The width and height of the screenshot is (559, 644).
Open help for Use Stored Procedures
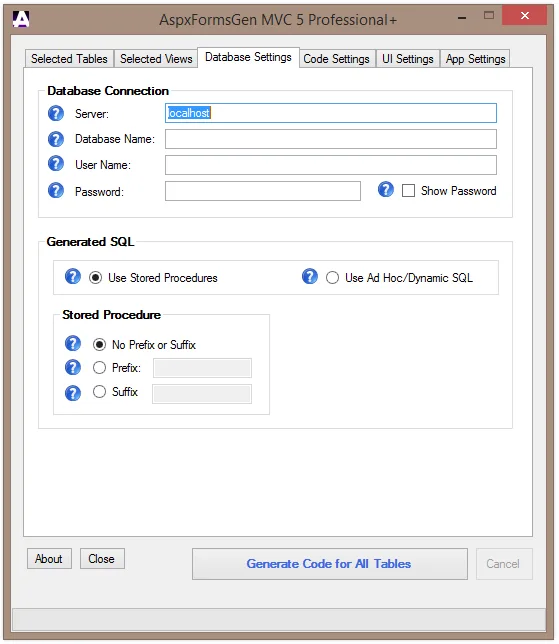[x=73, y=276]
